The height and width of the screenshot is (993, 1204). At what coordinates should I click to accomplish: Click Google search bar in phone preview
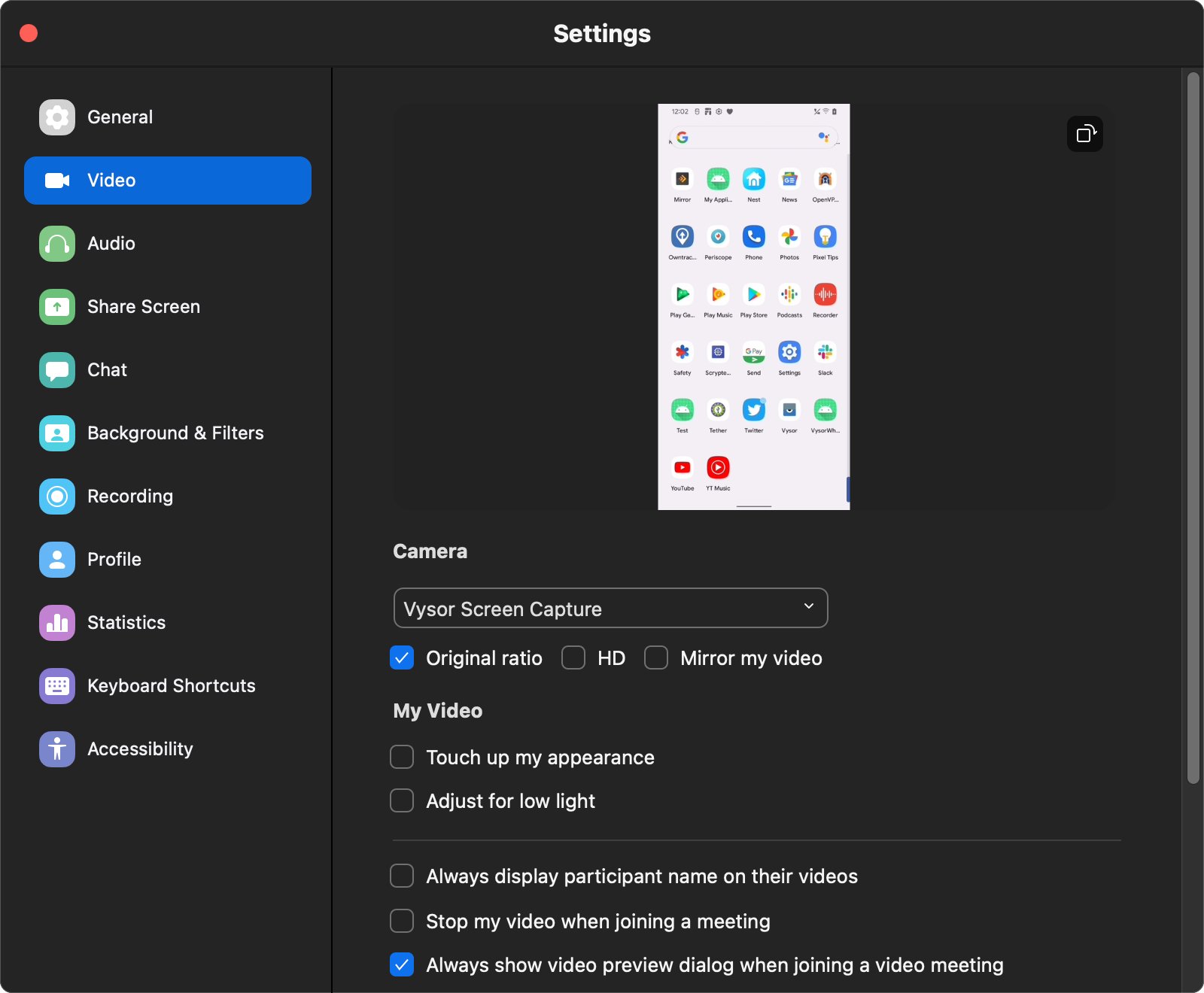pyautogui.click(x=753, y=138)
